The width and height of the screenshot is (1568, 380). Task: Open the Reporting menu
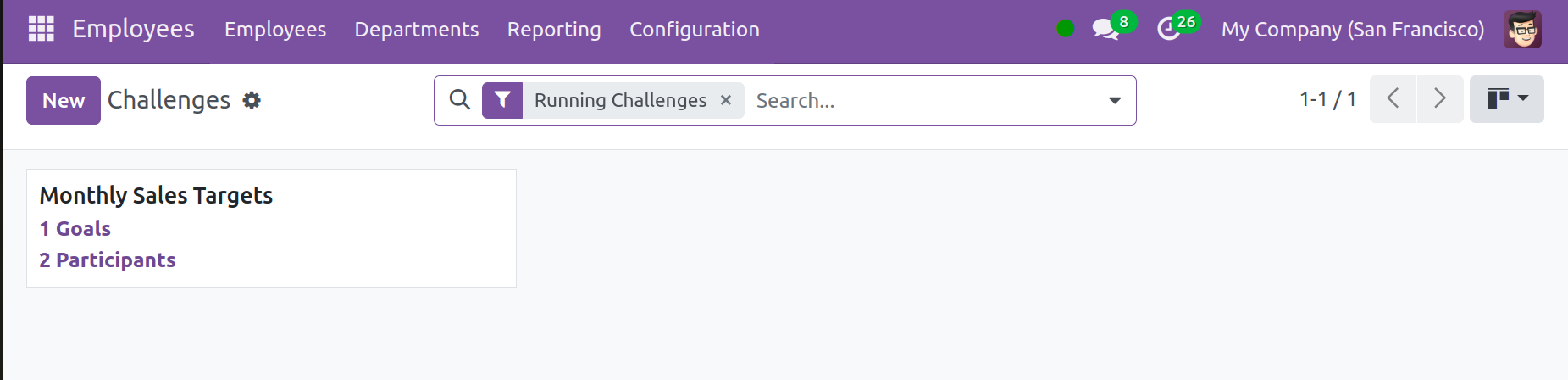point(554,30)
